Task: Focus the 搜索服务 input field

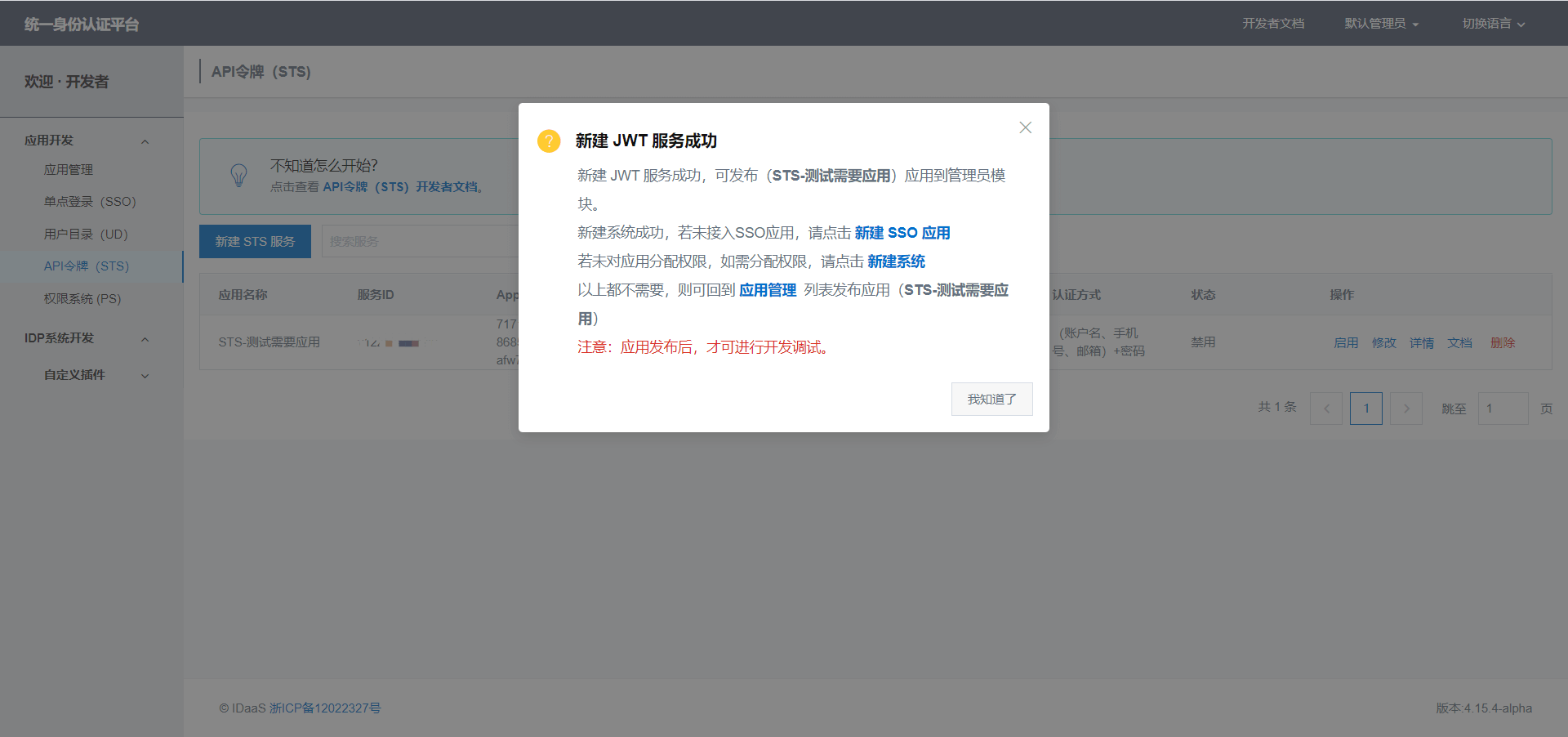Action: (x=421, y=241)
